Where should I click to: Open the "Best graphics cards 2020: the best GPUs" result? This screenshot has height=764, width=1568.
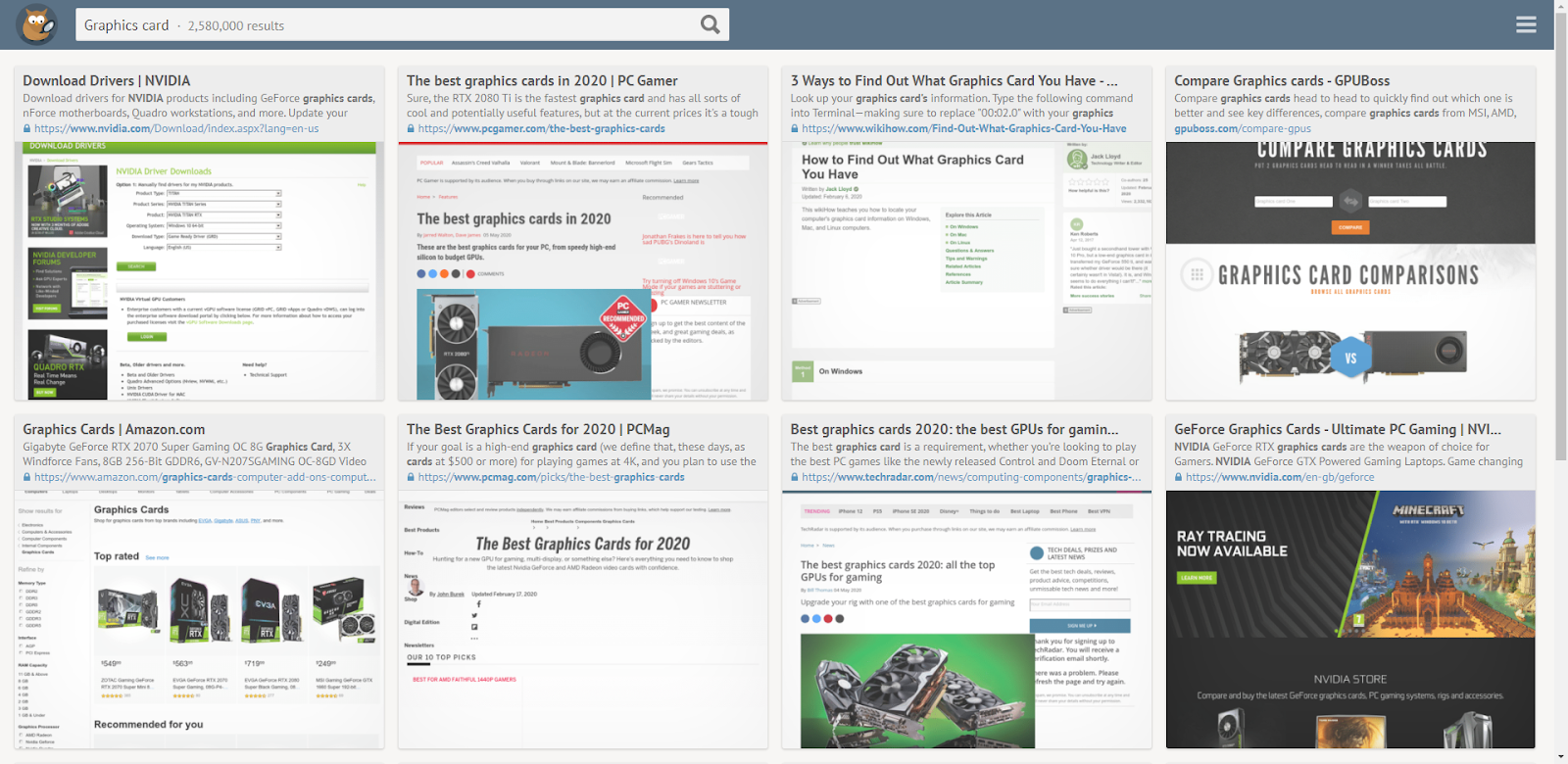[955, 429]
